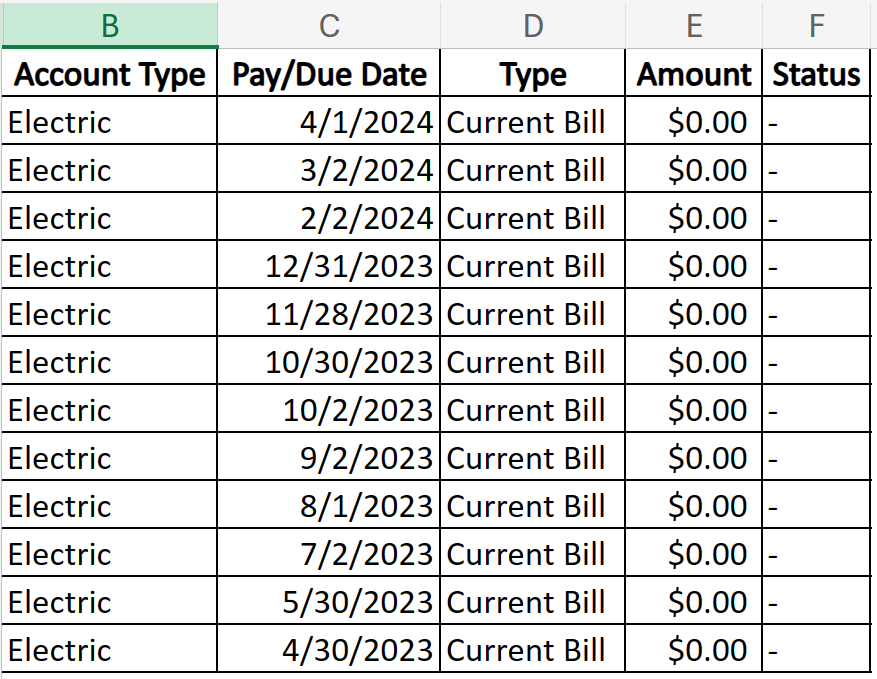Select the Amount header cell
The height and width of the screenshot is (679, 877).
coord(694,74)
